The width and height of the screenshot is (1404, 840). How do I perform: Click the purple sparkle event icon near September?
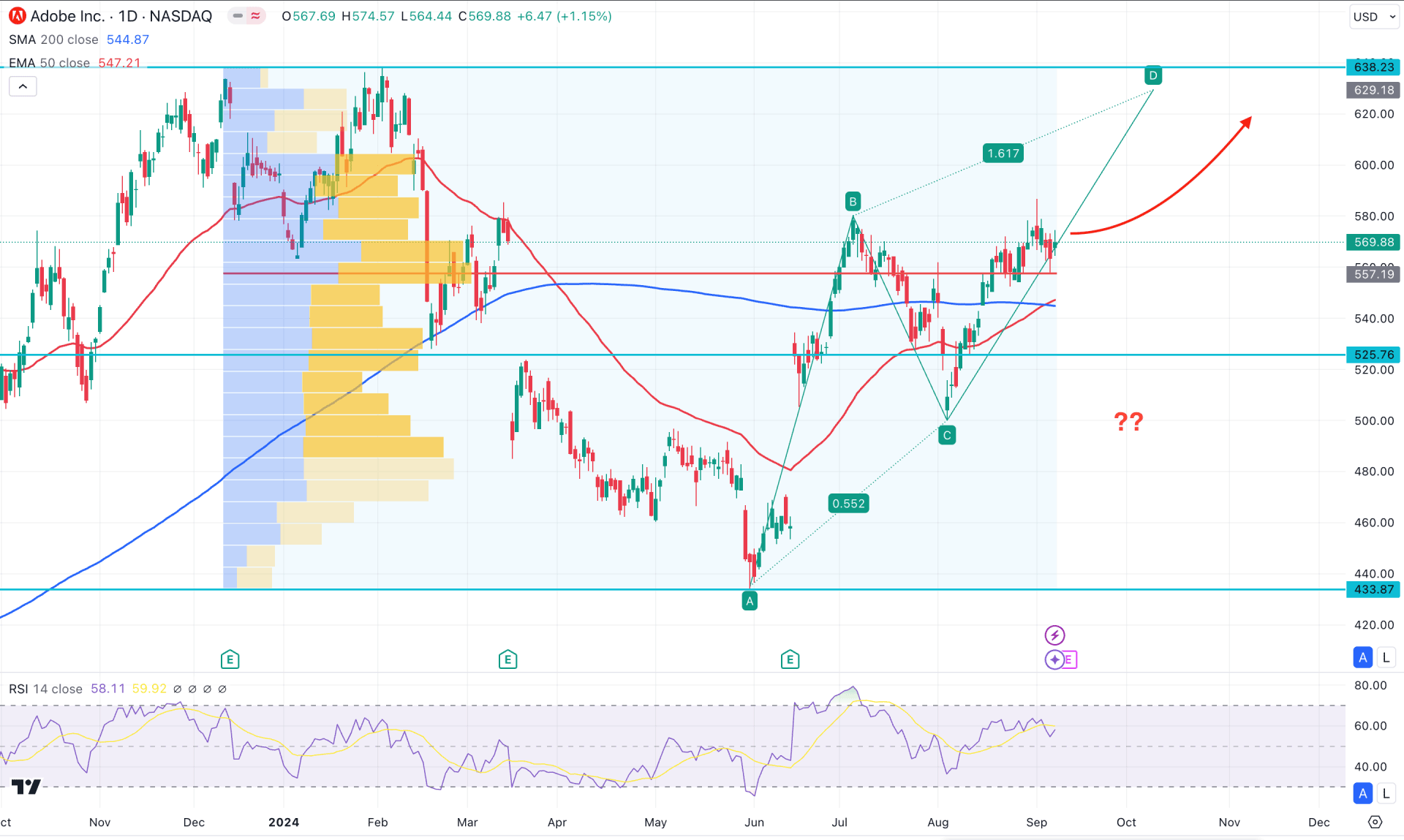pyautogui.click(x=1054, y=659)
